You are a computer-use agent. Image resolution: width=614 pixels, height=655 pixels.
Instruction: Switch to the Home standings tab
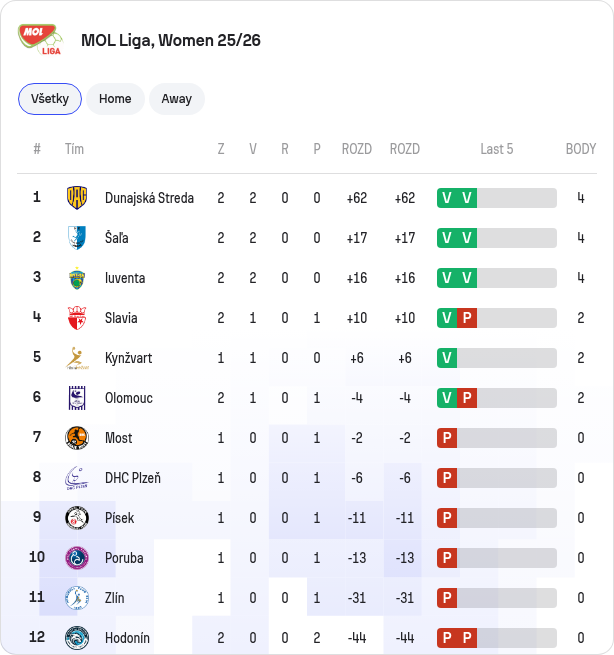click(115, 99)
